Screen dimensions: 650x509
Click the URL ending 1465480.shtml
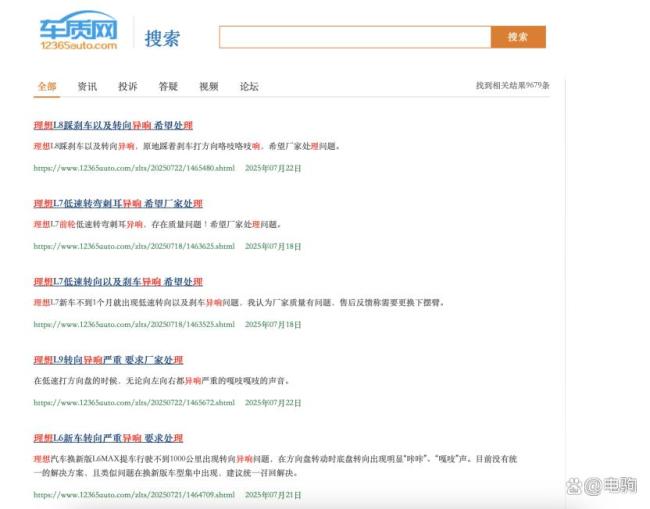(x=134, y=168)
